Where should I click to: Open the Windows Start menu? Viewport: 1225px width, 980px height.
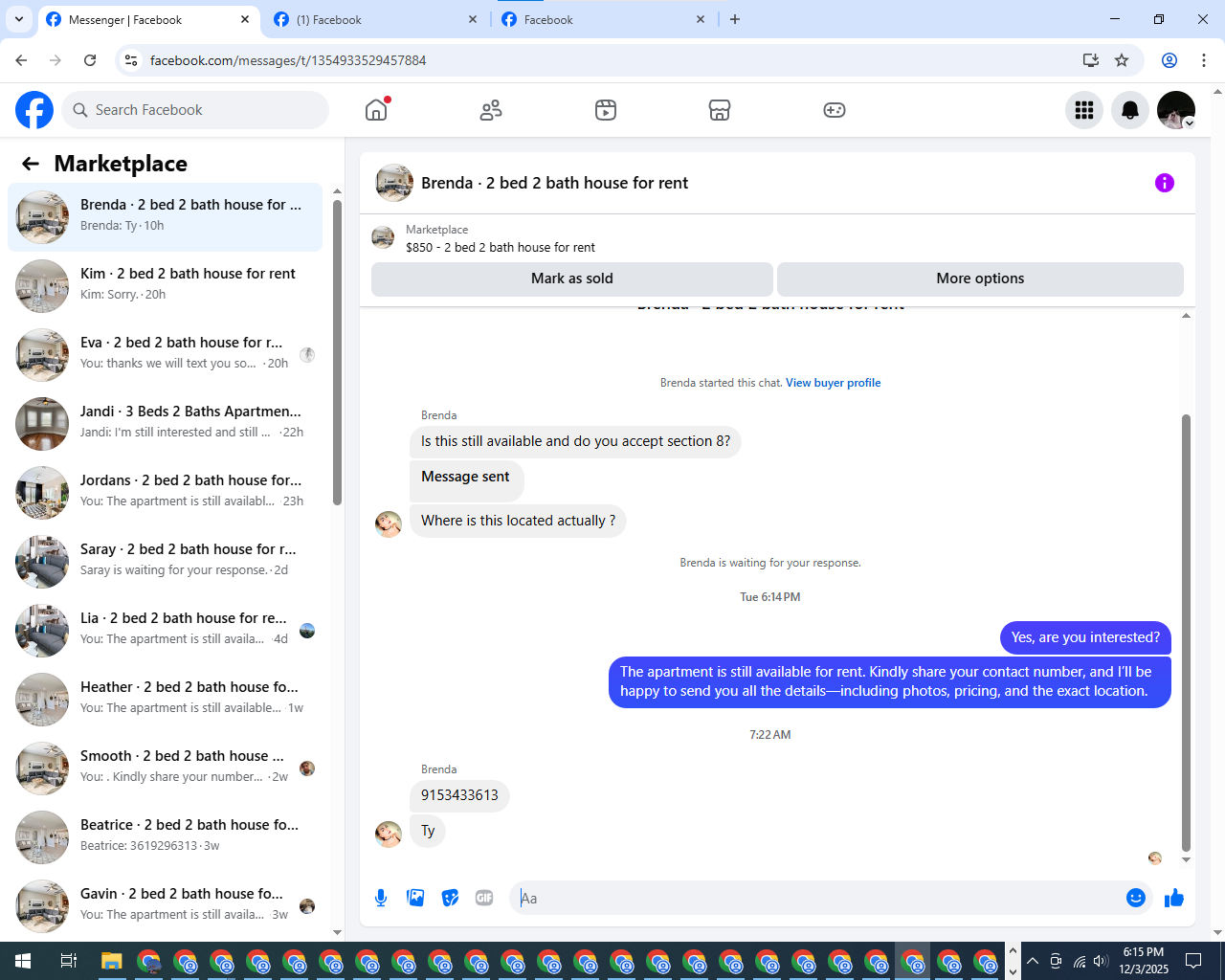tap(23, 961)
